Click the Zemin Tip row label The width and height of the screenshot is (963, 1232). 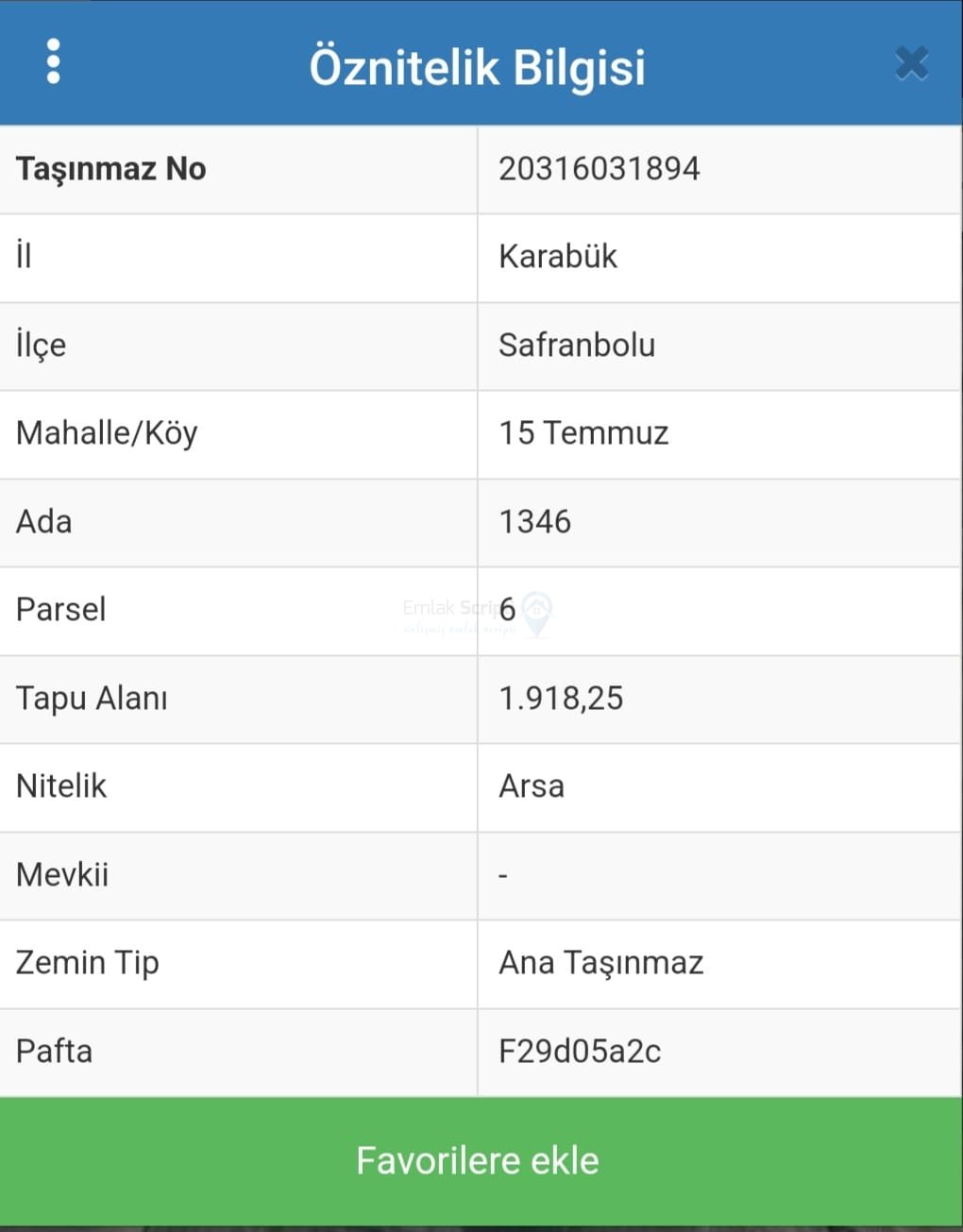[x=88, y=963]
